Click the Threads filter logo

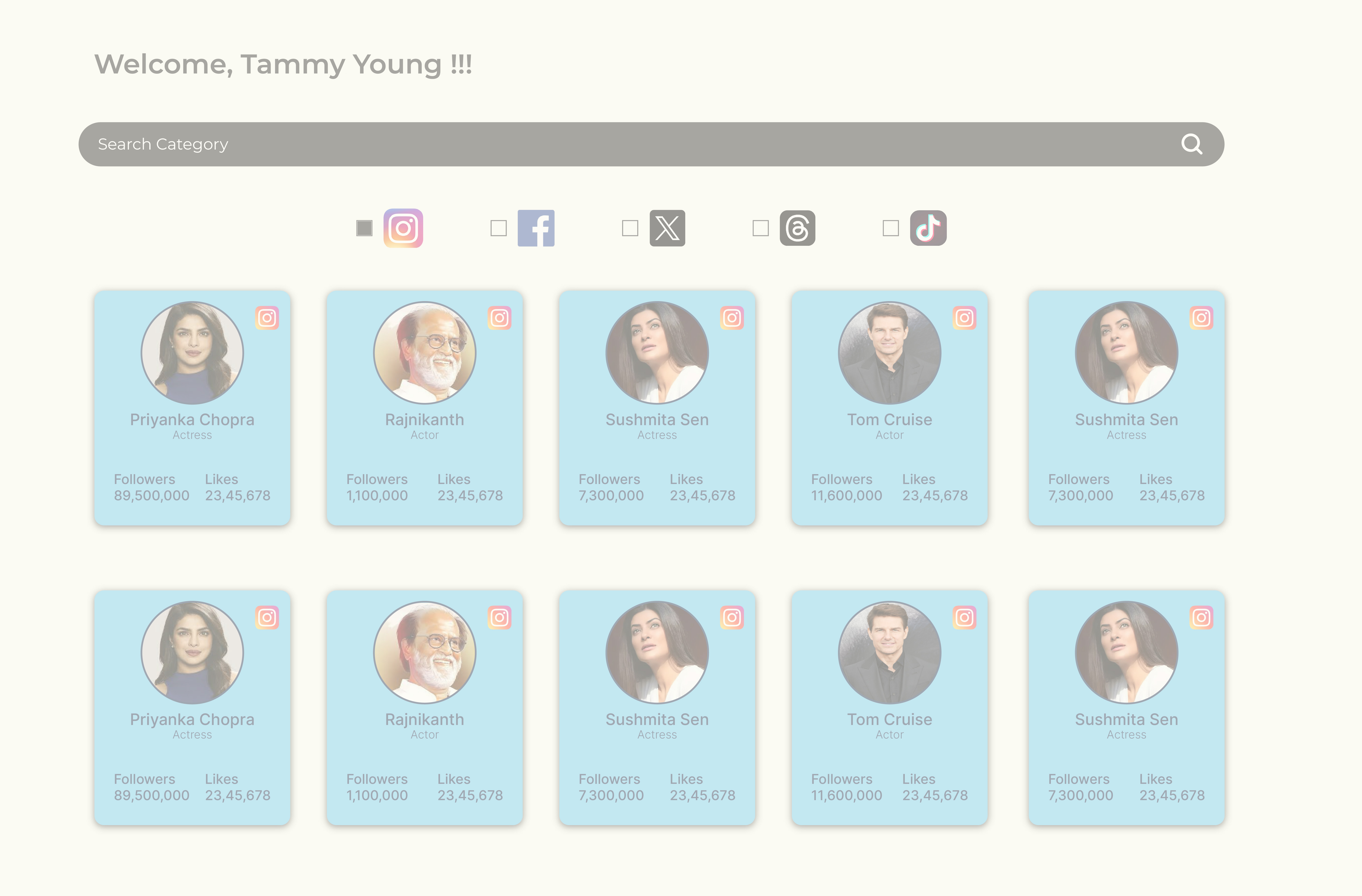(797, 228)
